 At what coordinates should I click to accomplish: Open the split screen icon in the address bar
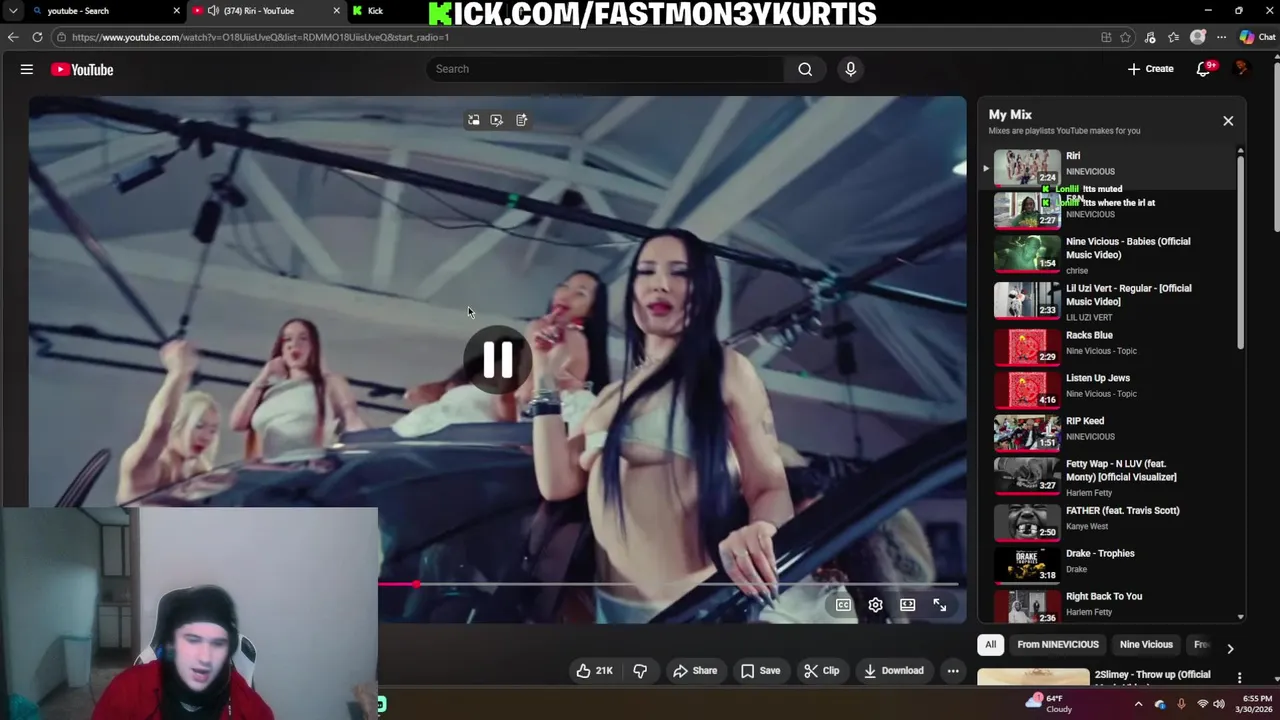point(1106,37)
